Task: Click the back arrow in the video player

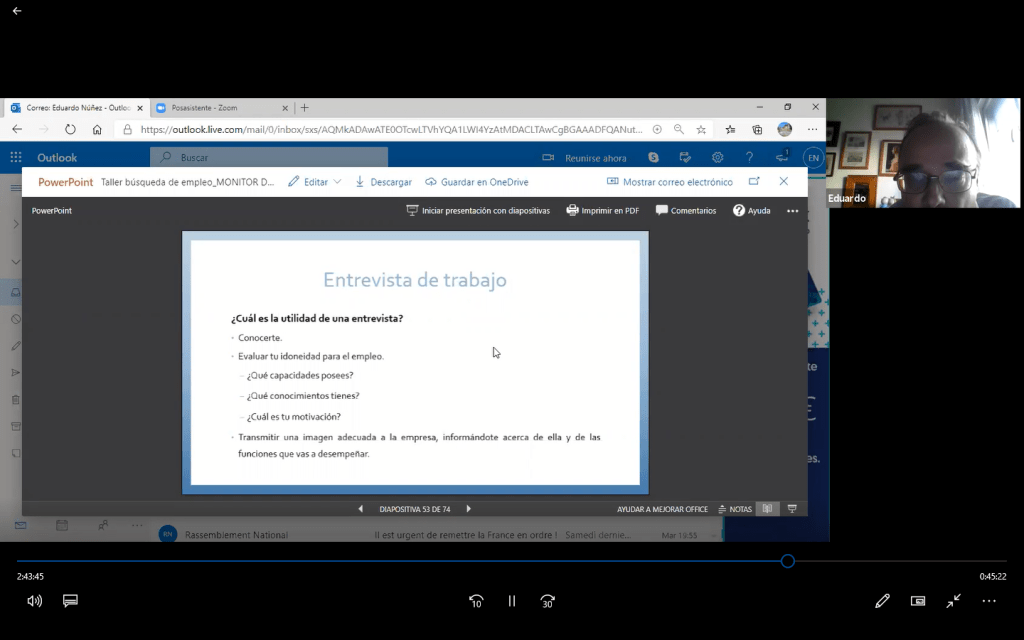Action: tap(16, 11)
